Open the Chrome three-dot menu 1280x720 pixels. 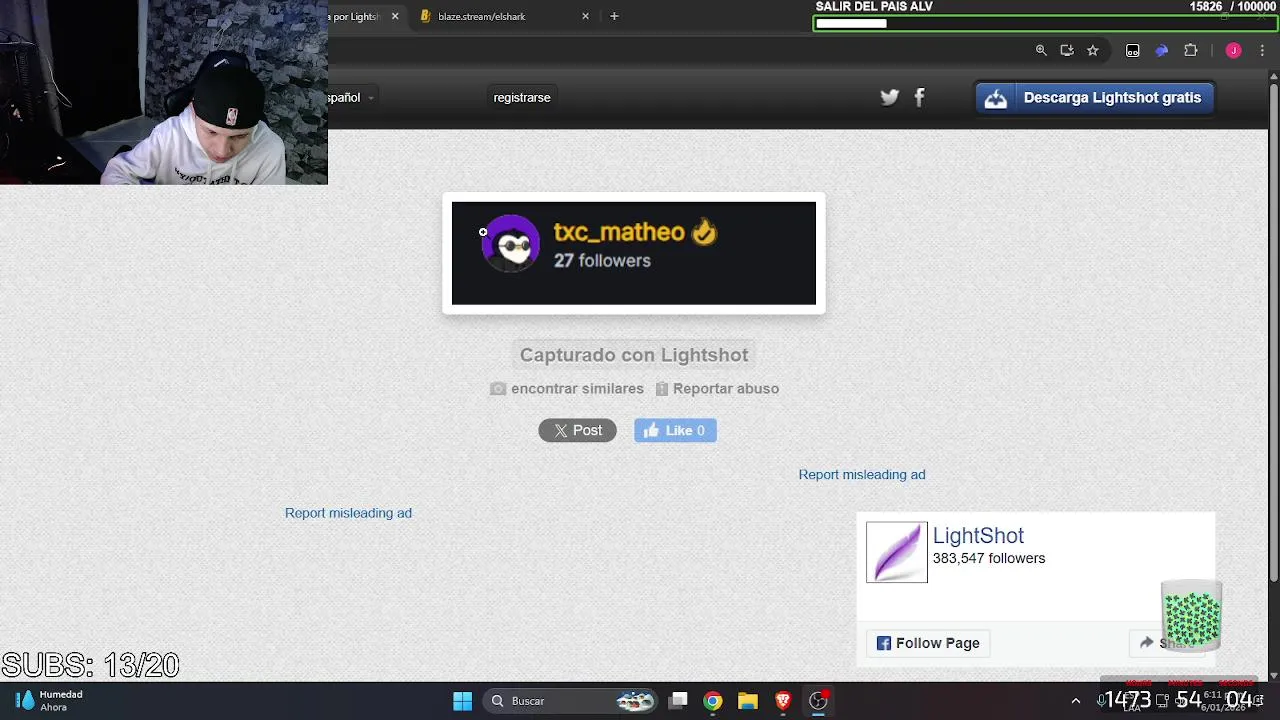[1260, 50]
